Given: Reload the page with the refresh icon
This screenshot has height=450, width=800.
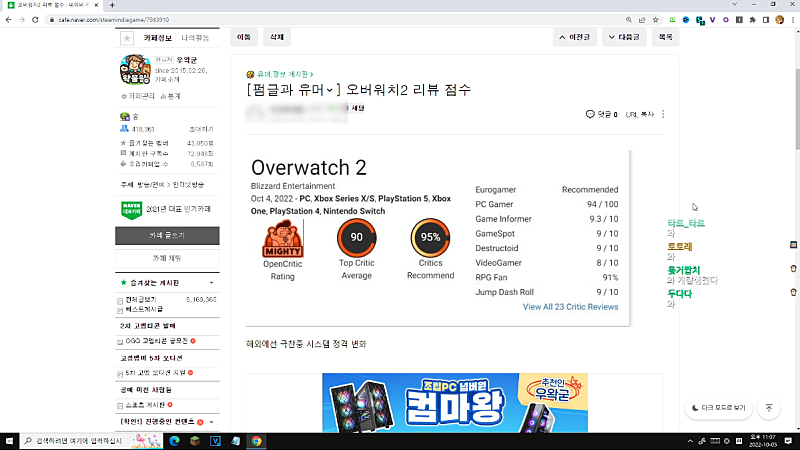Looking at the screenshot, I should [35, 20].
